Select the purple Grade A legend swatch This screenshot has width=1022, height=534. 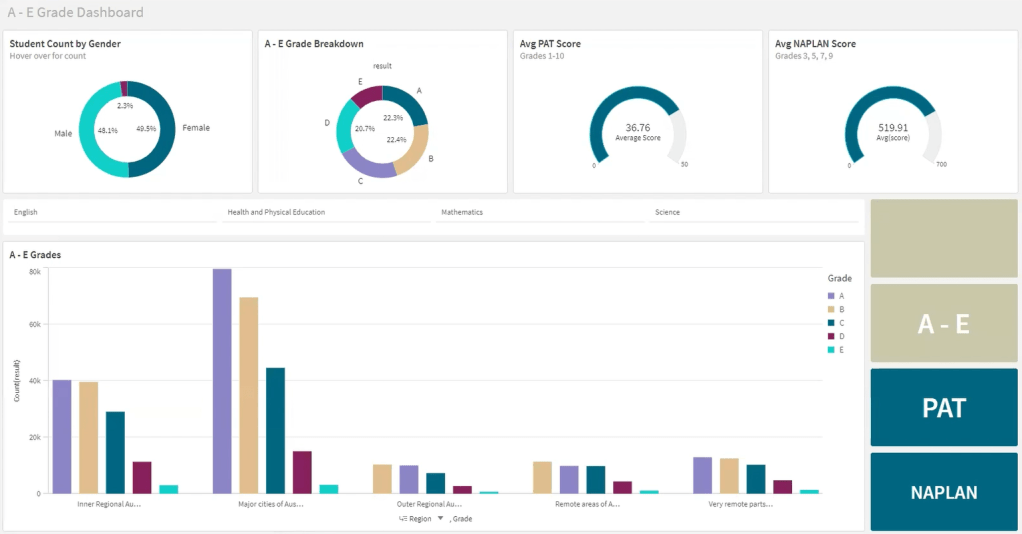pyautogui.click(x=831, y=296)
